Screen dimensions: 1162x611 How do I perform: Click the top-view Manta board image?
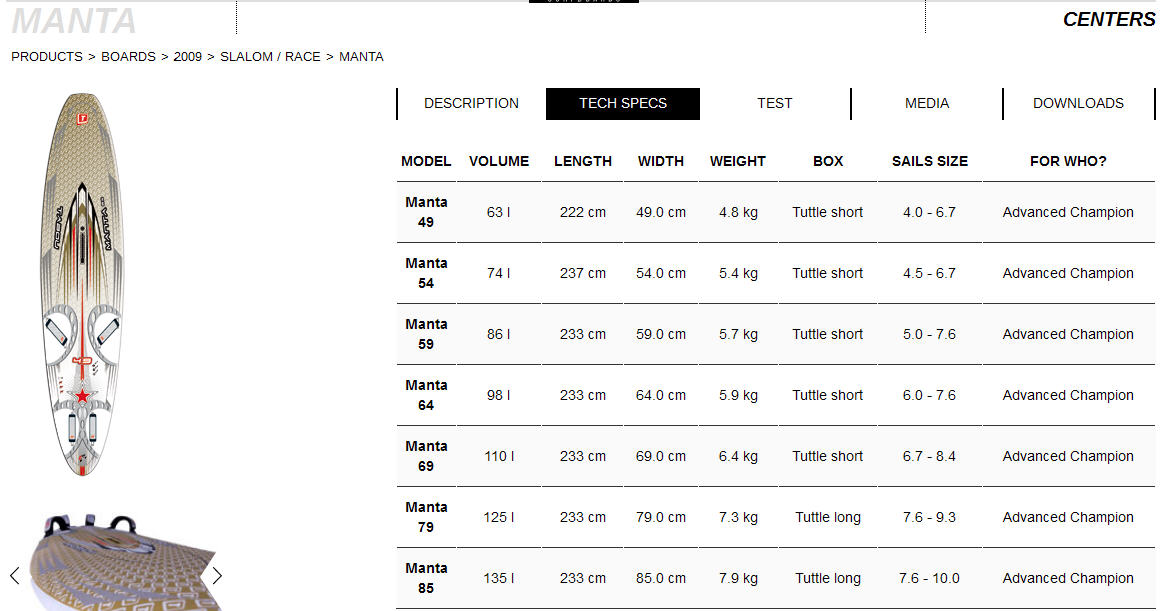82,284
